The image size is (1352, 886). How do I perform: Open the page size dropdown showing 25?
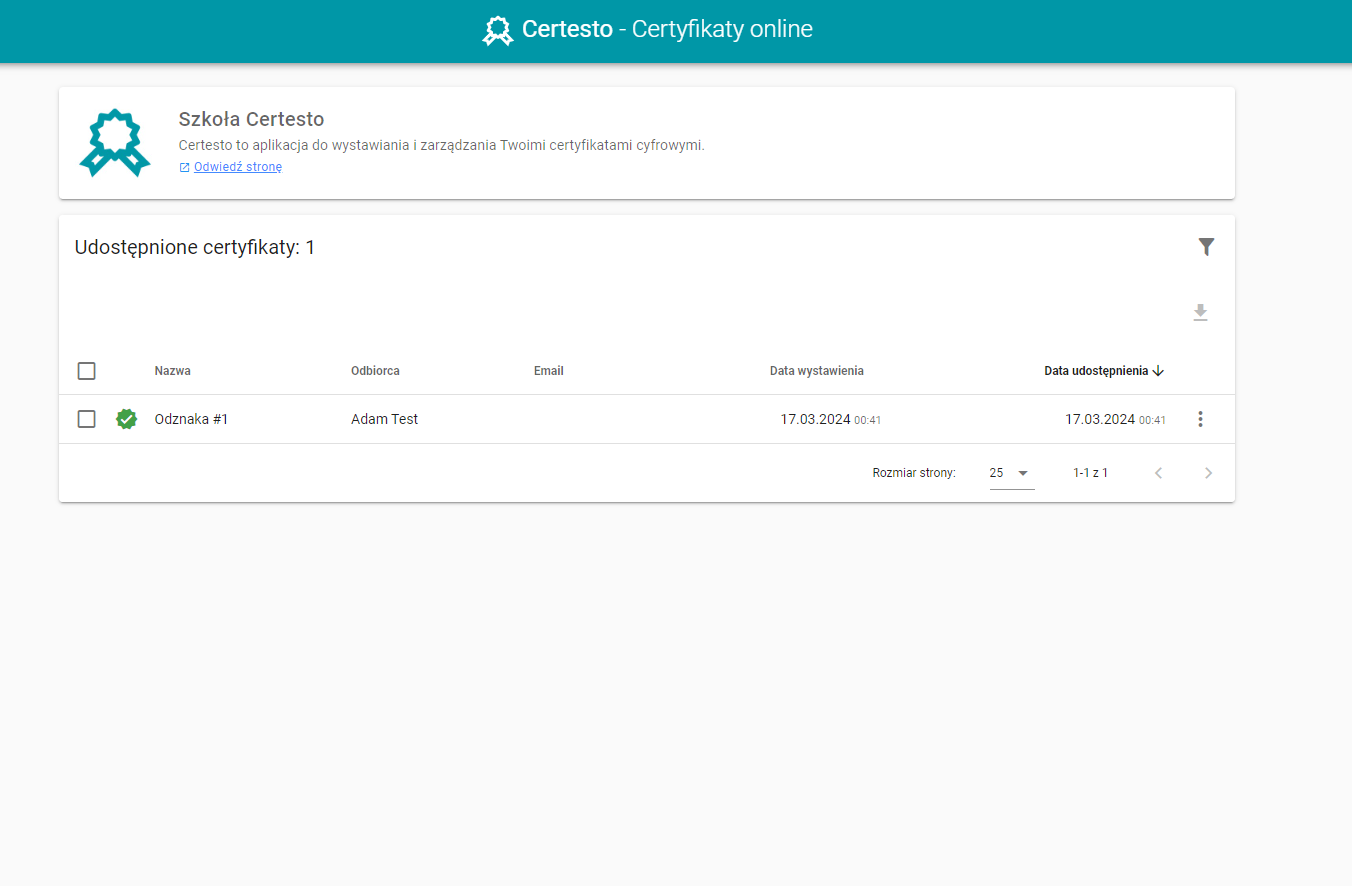pos(1012,473)
